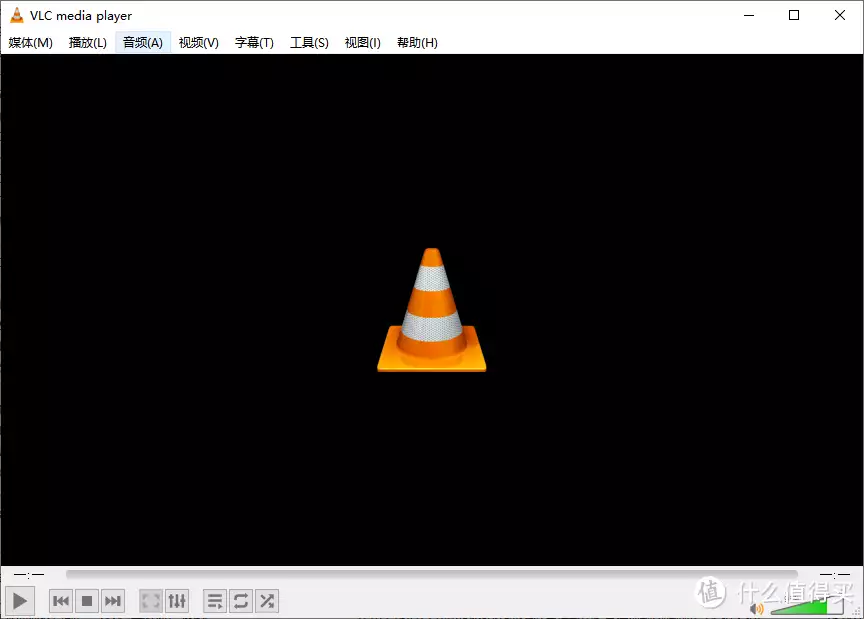Open the 视频(V) menu
The height and width of the screenshot is (619, 864).
click(199, 42)
